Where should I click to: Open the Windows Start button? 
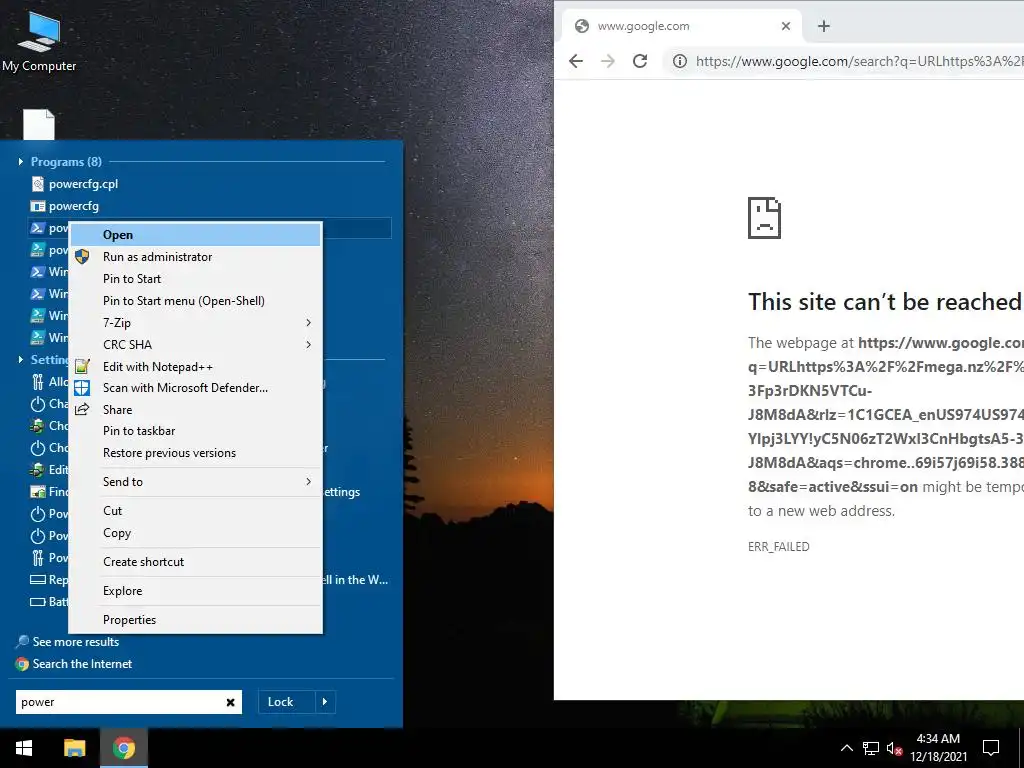point(24,748)
